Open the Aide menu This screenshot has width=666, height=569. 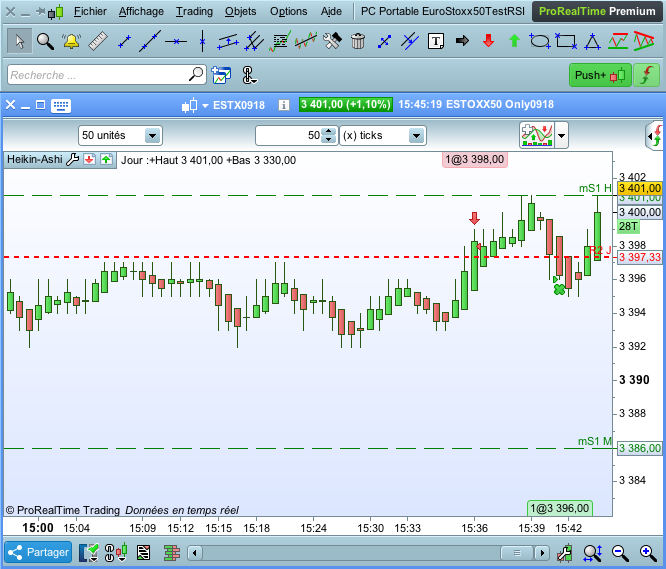click(331, 11)
